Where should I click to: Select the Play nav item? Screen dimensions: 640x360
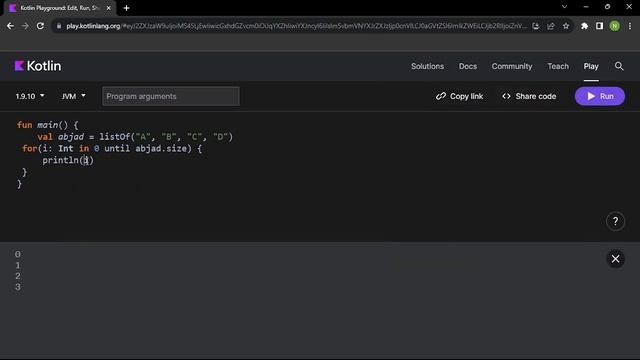point(591,66)
